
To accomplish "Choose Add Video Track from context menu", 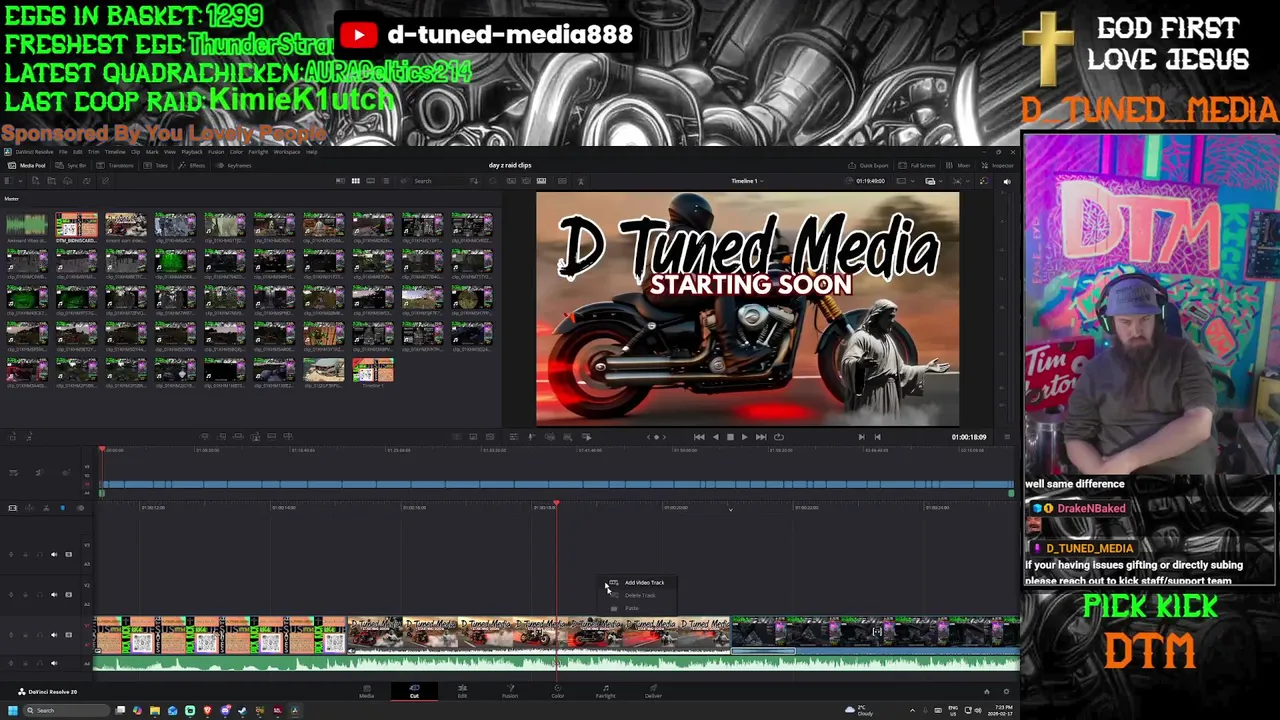I will click(x=638, y=582).
